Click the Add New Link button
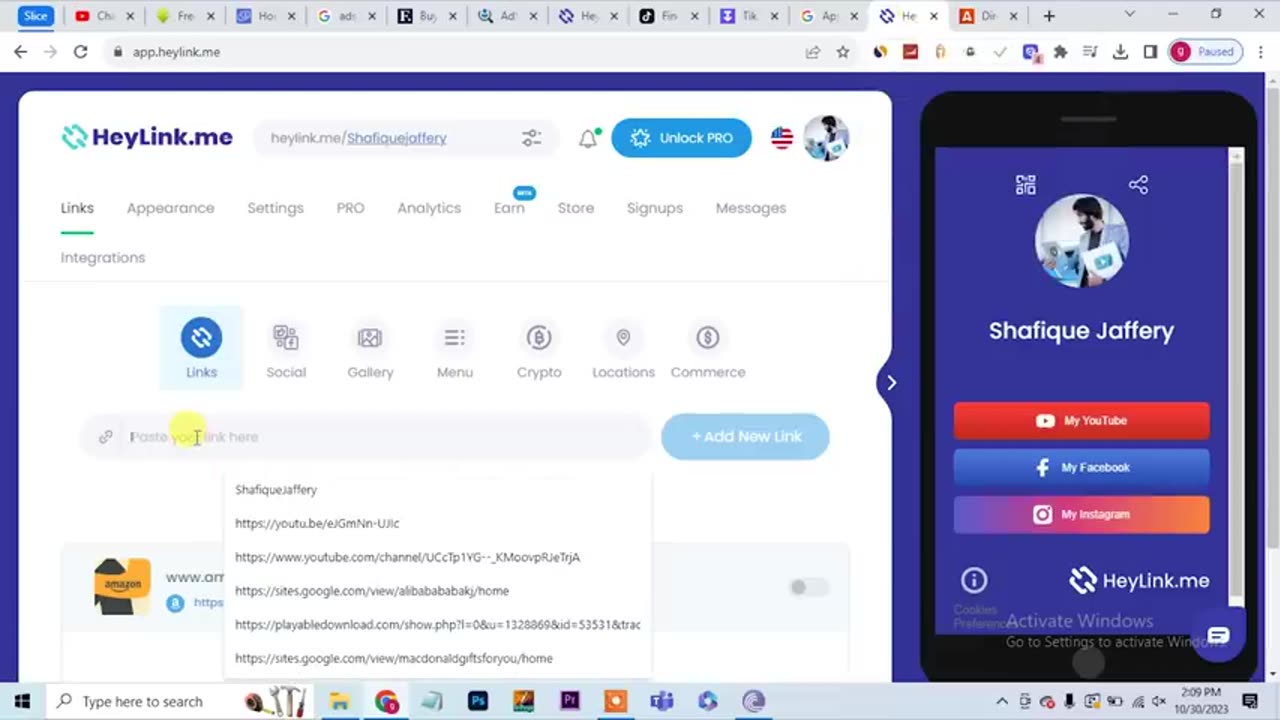The width and height of the screenshot is (1280, 720). [x=745, y=436]
